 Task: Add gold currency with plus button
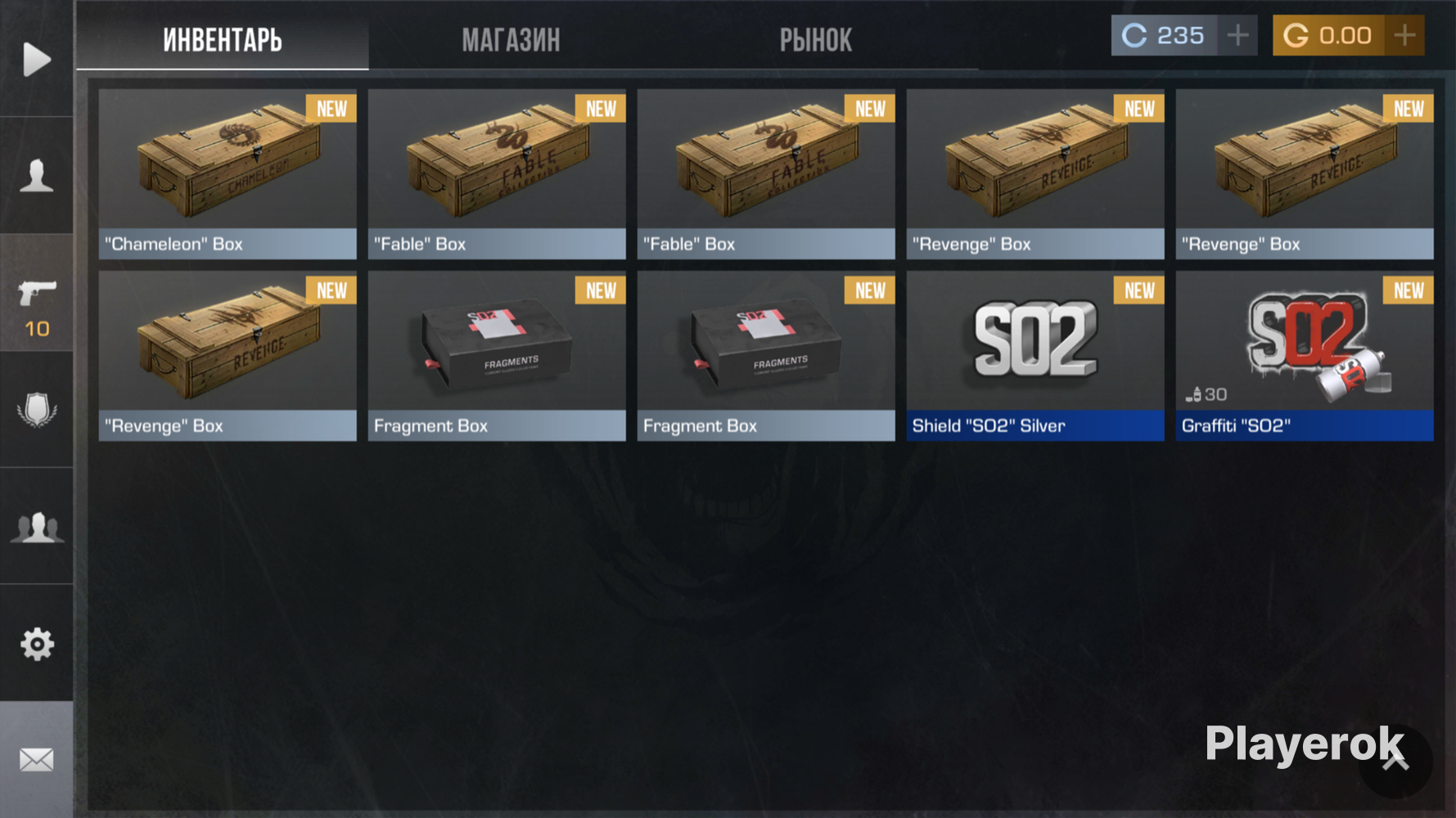point(1404,35)
